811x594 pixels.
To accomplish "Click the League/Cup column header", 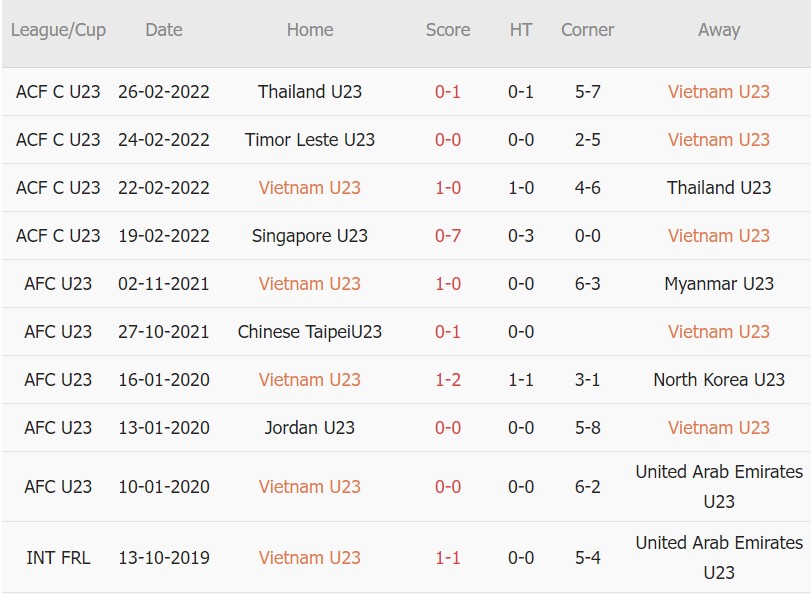I will [x=58, y=30].
